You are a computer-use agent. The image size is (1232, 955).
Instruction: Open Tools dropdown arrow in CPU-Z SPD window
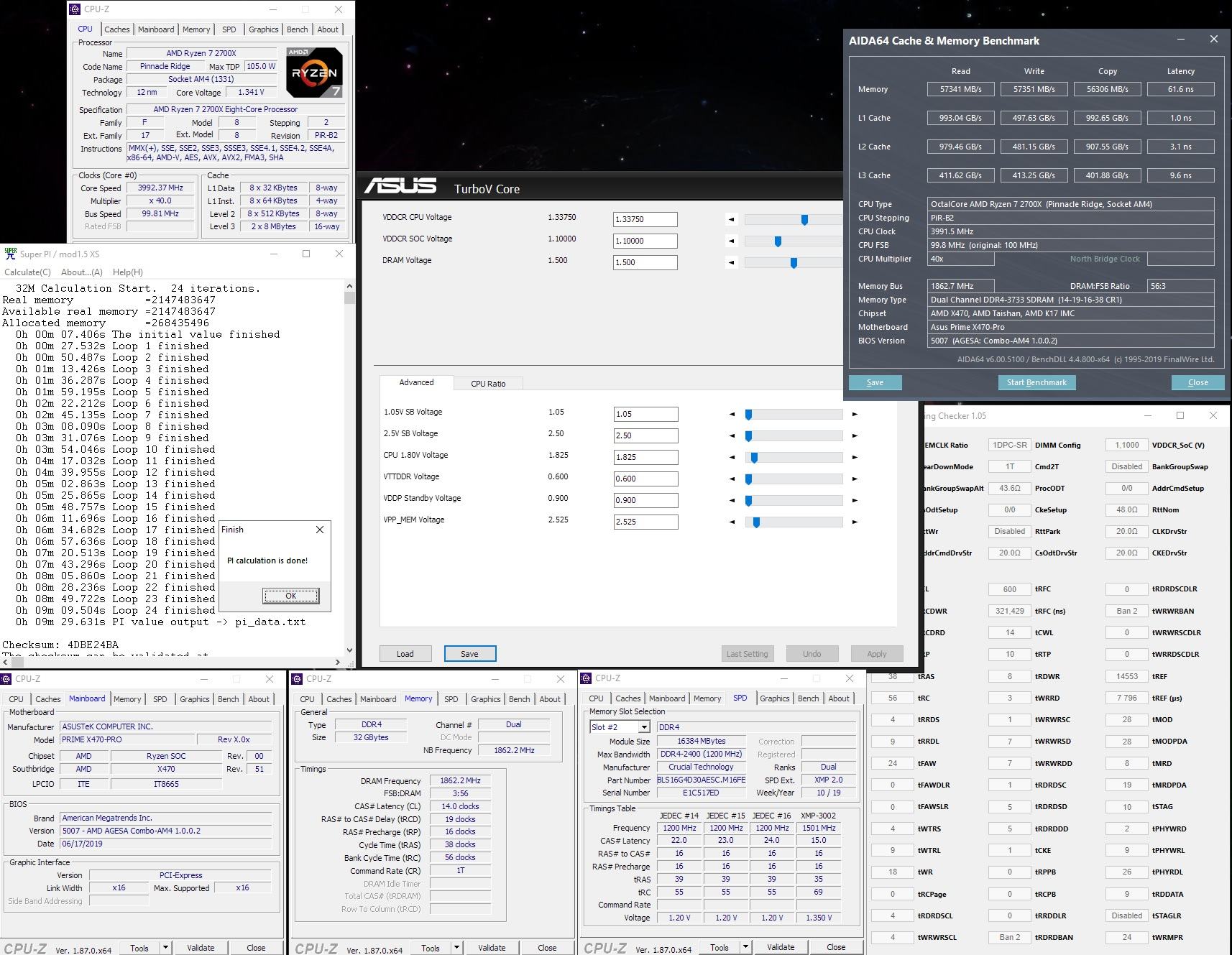coord(745,947)
